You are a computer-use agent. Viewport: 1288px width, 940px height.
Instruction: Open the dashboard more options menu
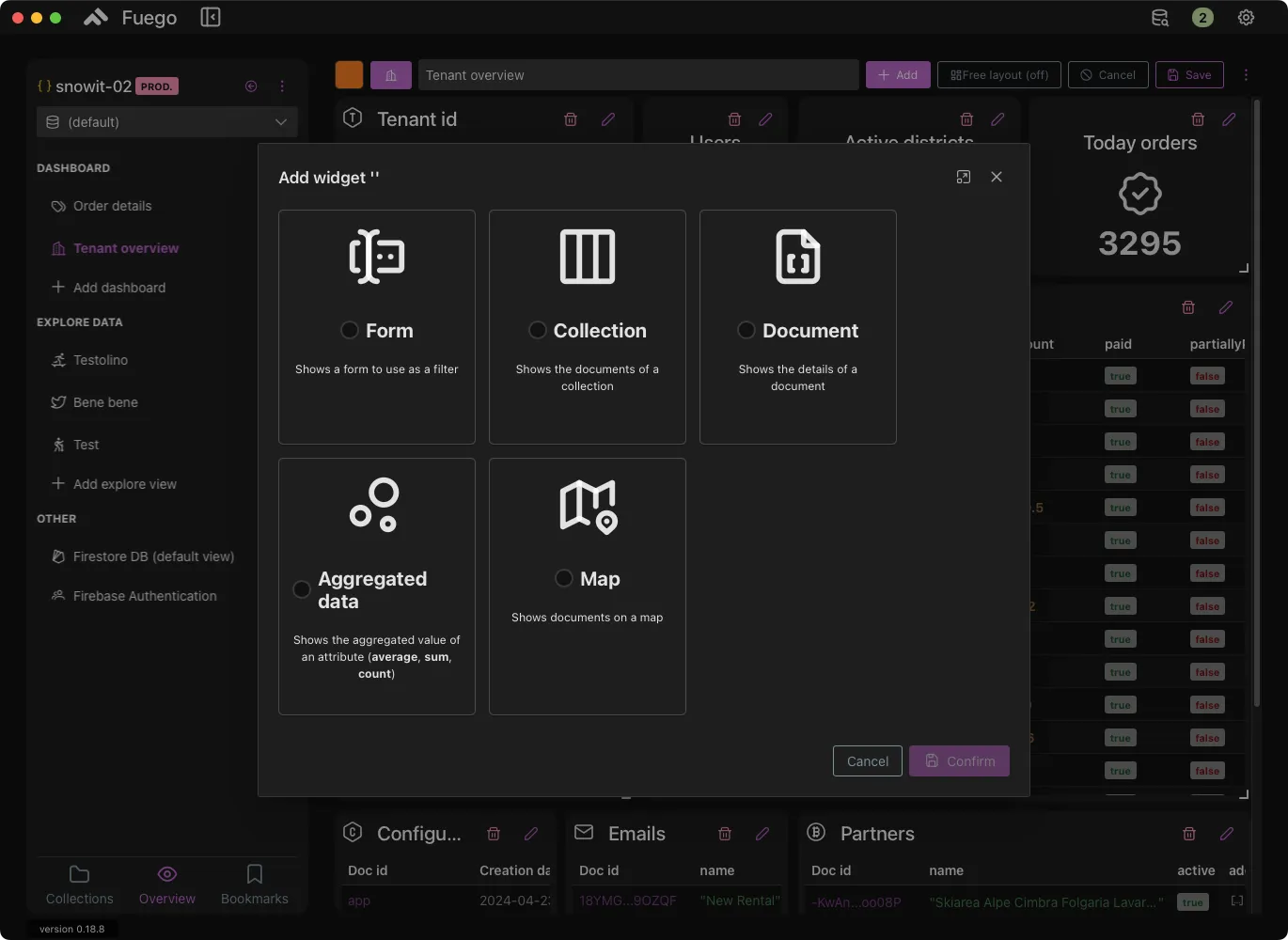coord(1246,75)
